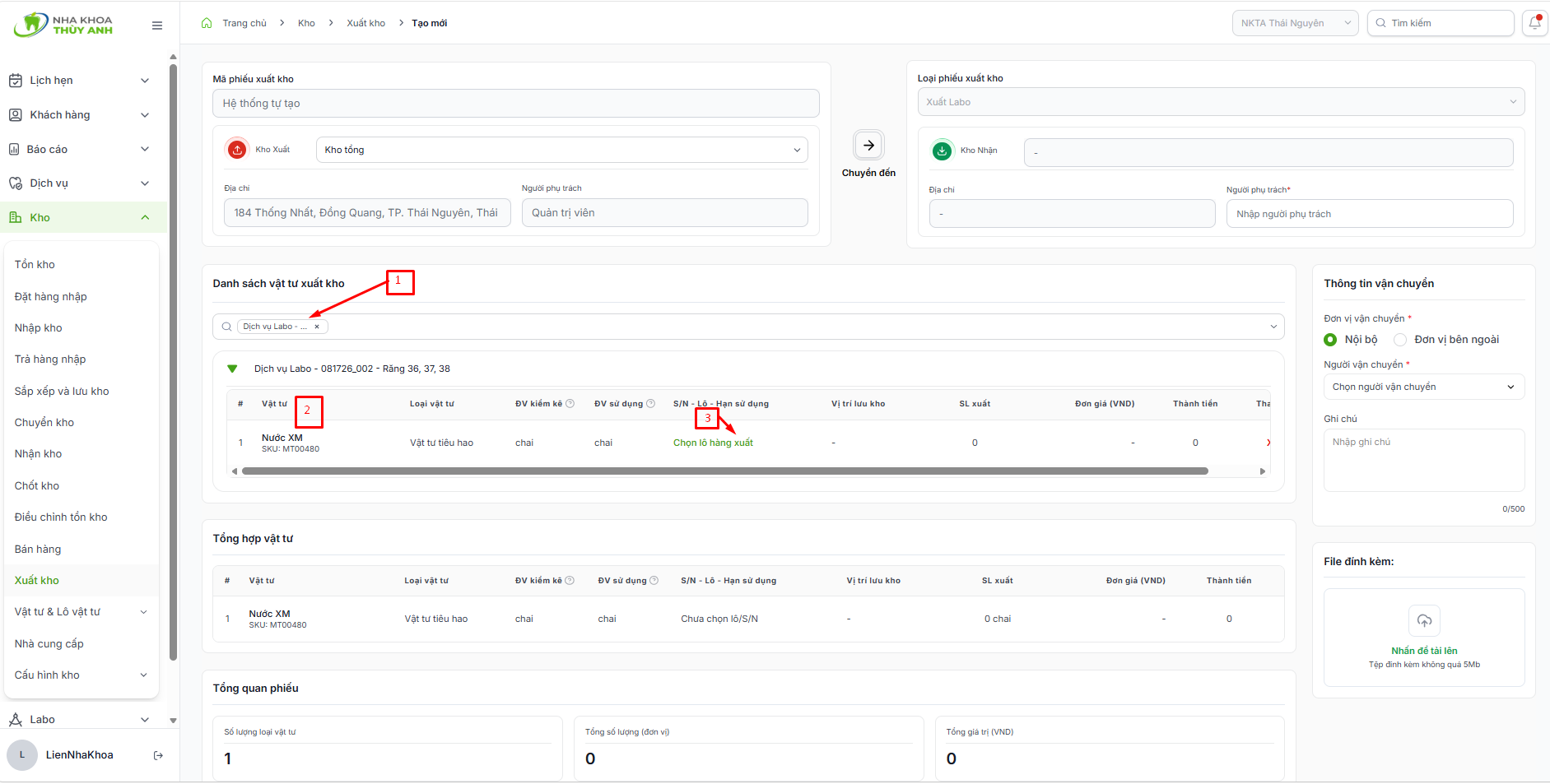Open Chuyển kho menu item

pos(44,423)
